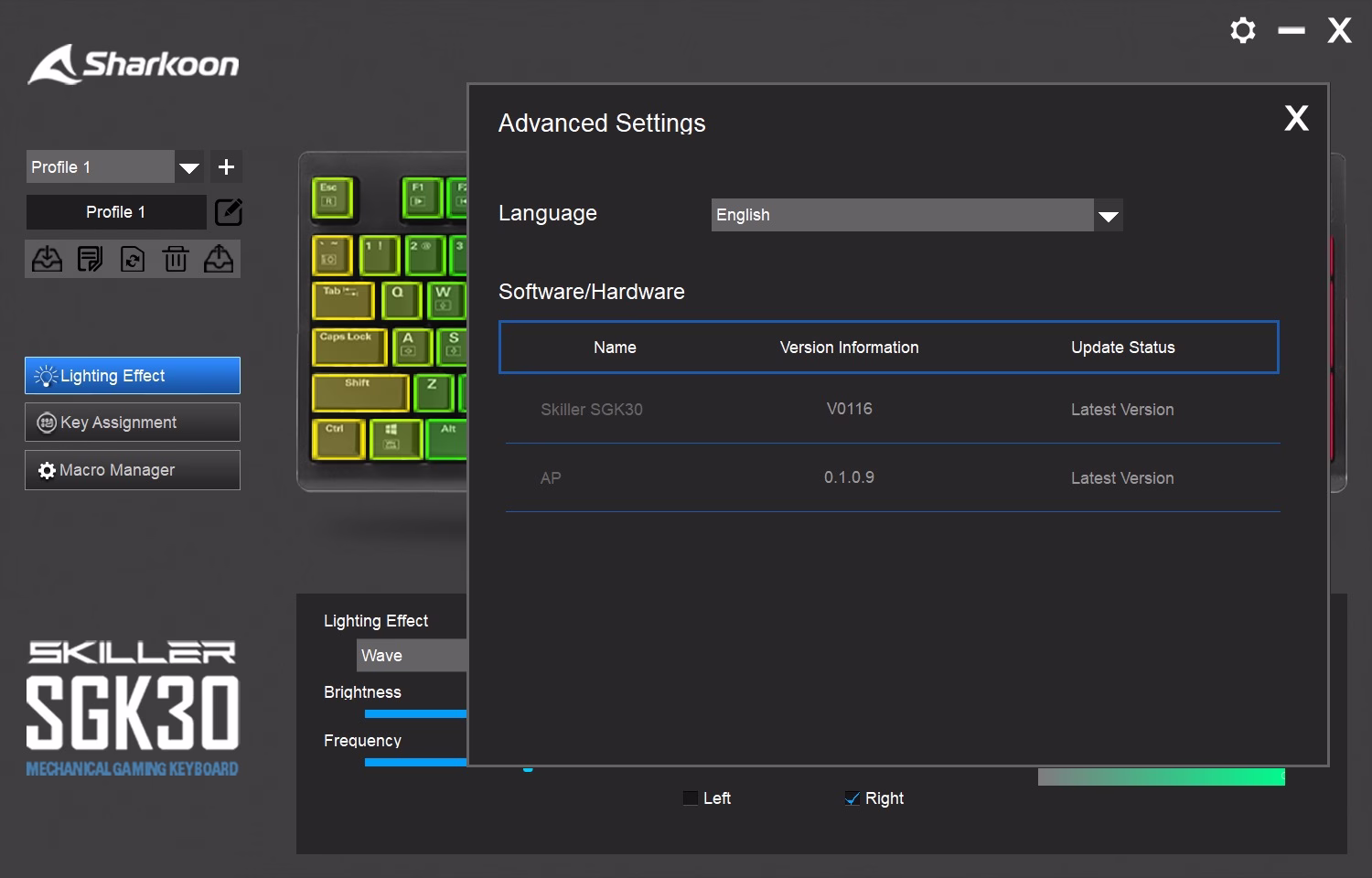Open the Lighting Effect tab
Screen dimensions: 1372x878
click(x=133, y=376)
